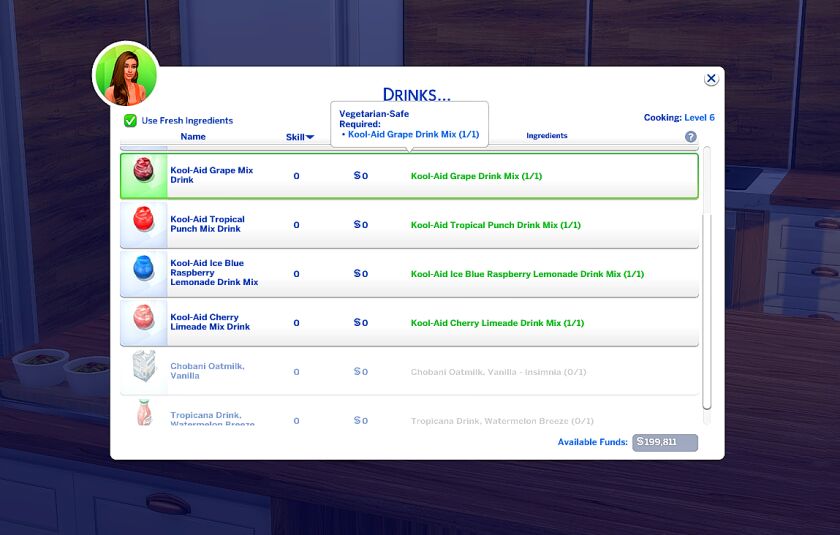The width and height of the screenshot is (840, 535).
Task: Toggle Use Fresh Ingredients checkbox
Action: coord(130,120)
